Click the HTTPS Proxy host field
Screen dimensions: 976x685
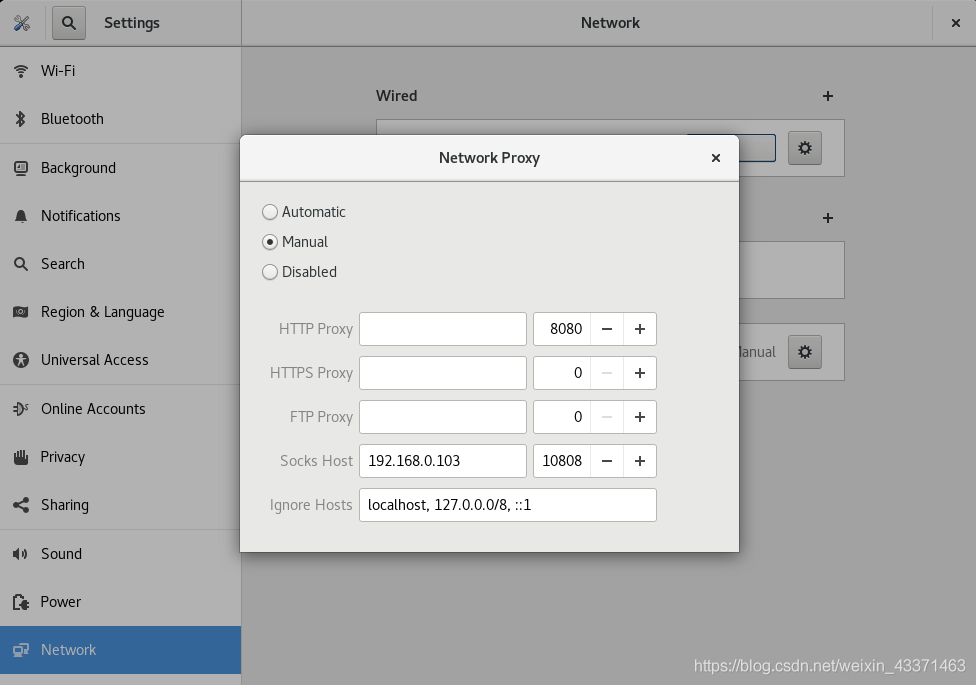click(443, 373)
